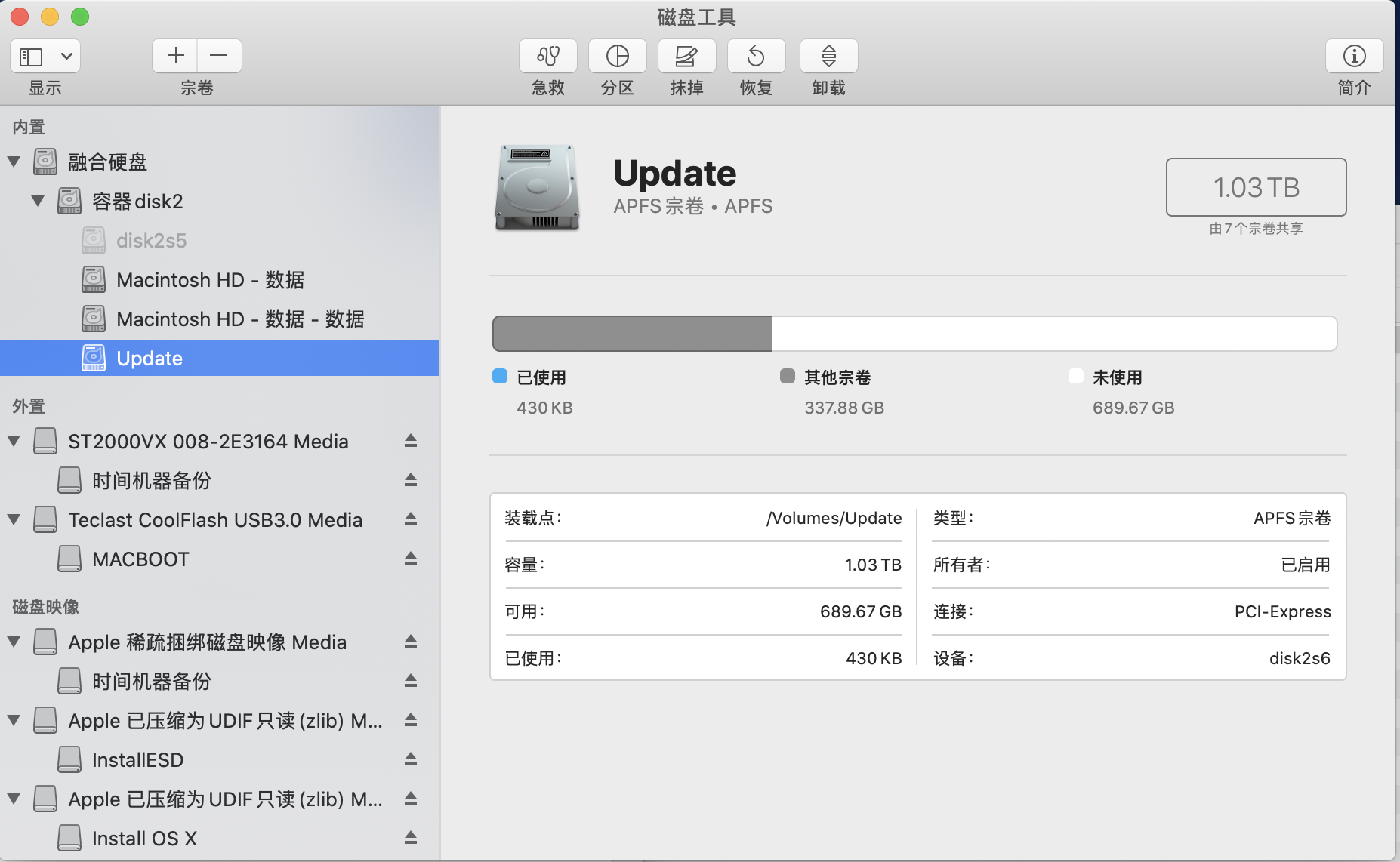Select the Restore (恢复) toolbar icon
The image size is (1400, 862).
[756, 57]
